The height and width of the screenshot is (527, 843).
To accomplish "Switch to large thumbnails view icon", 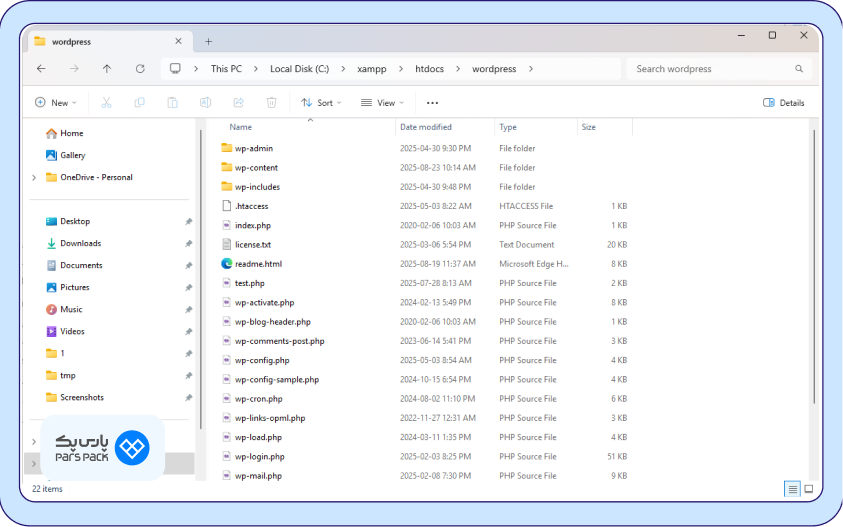I will [809, 489].
